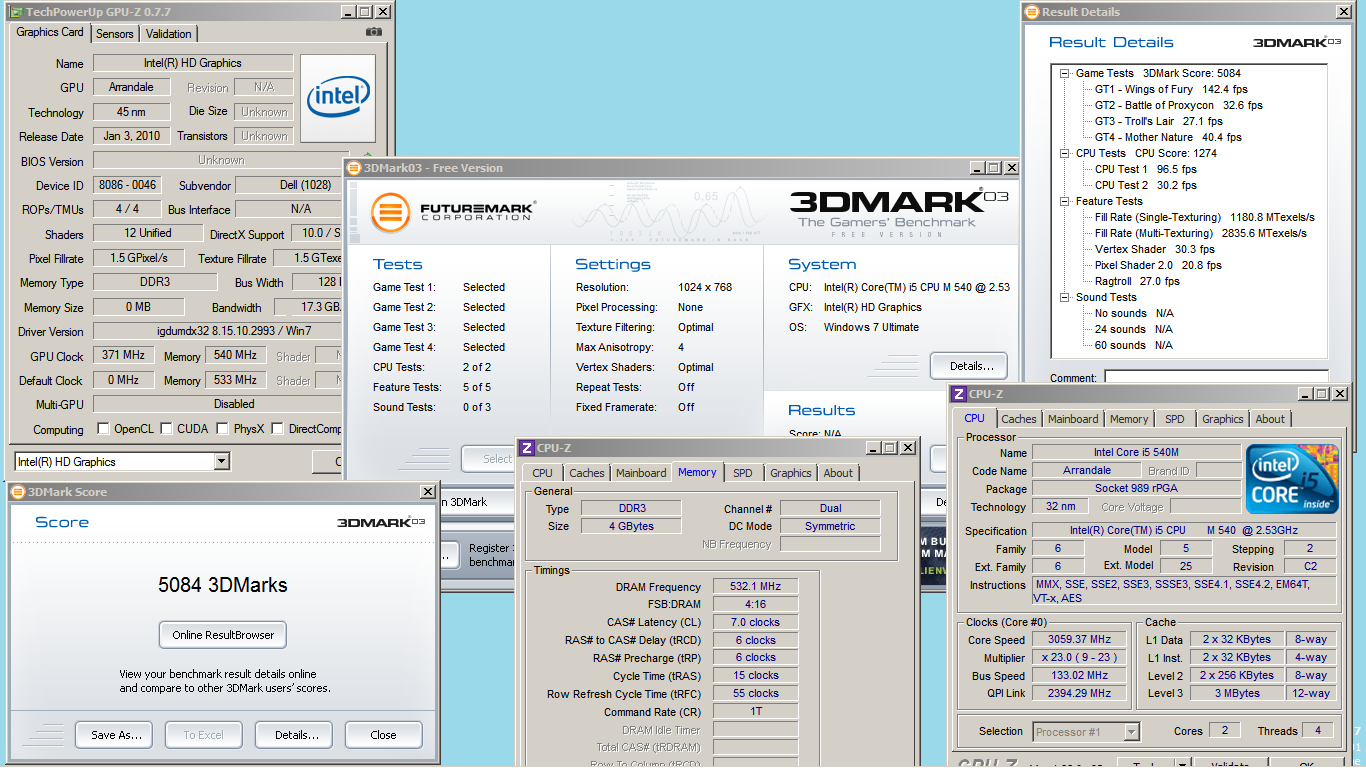1366x768 pixels.
Task: Select GT2 - Battle of Proxycon result row
Action: (1178, 105)
